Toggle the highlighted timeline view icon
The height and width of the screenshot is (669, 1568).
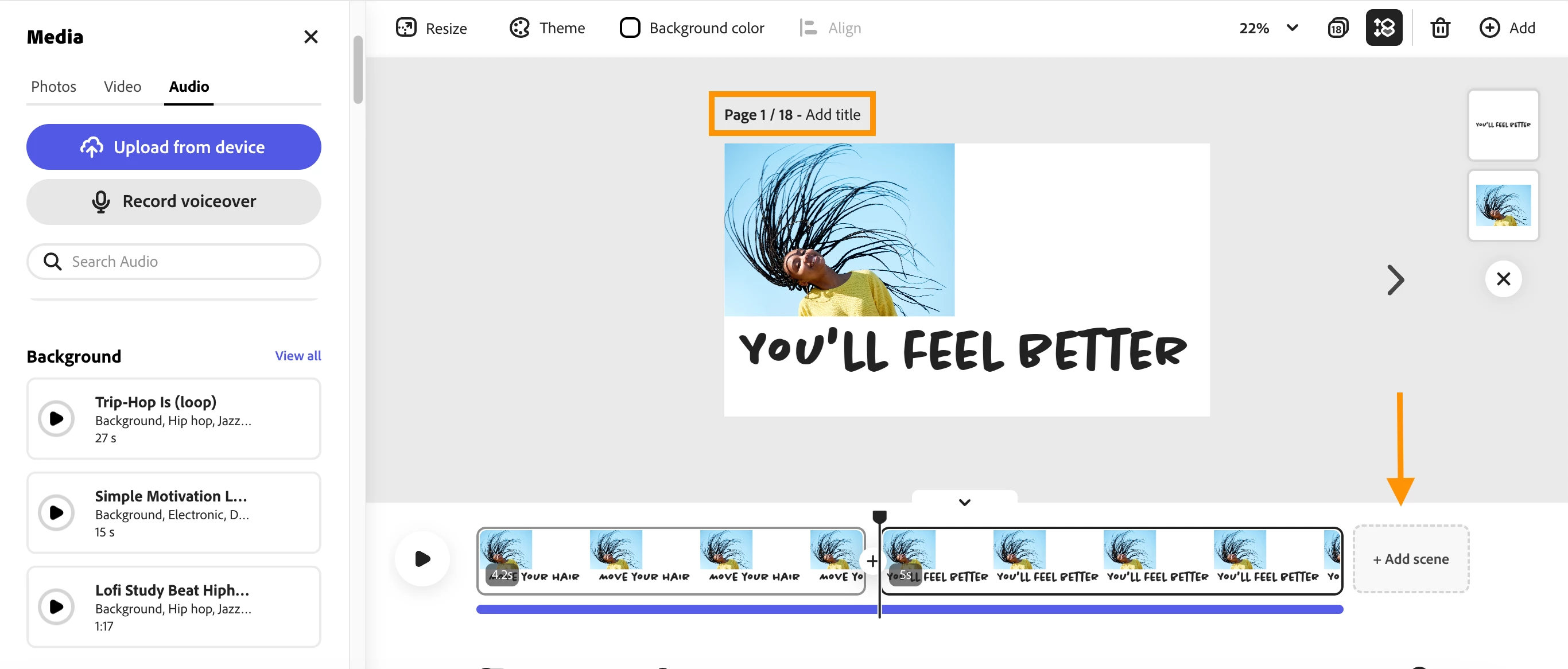[x=1384, y=28]
